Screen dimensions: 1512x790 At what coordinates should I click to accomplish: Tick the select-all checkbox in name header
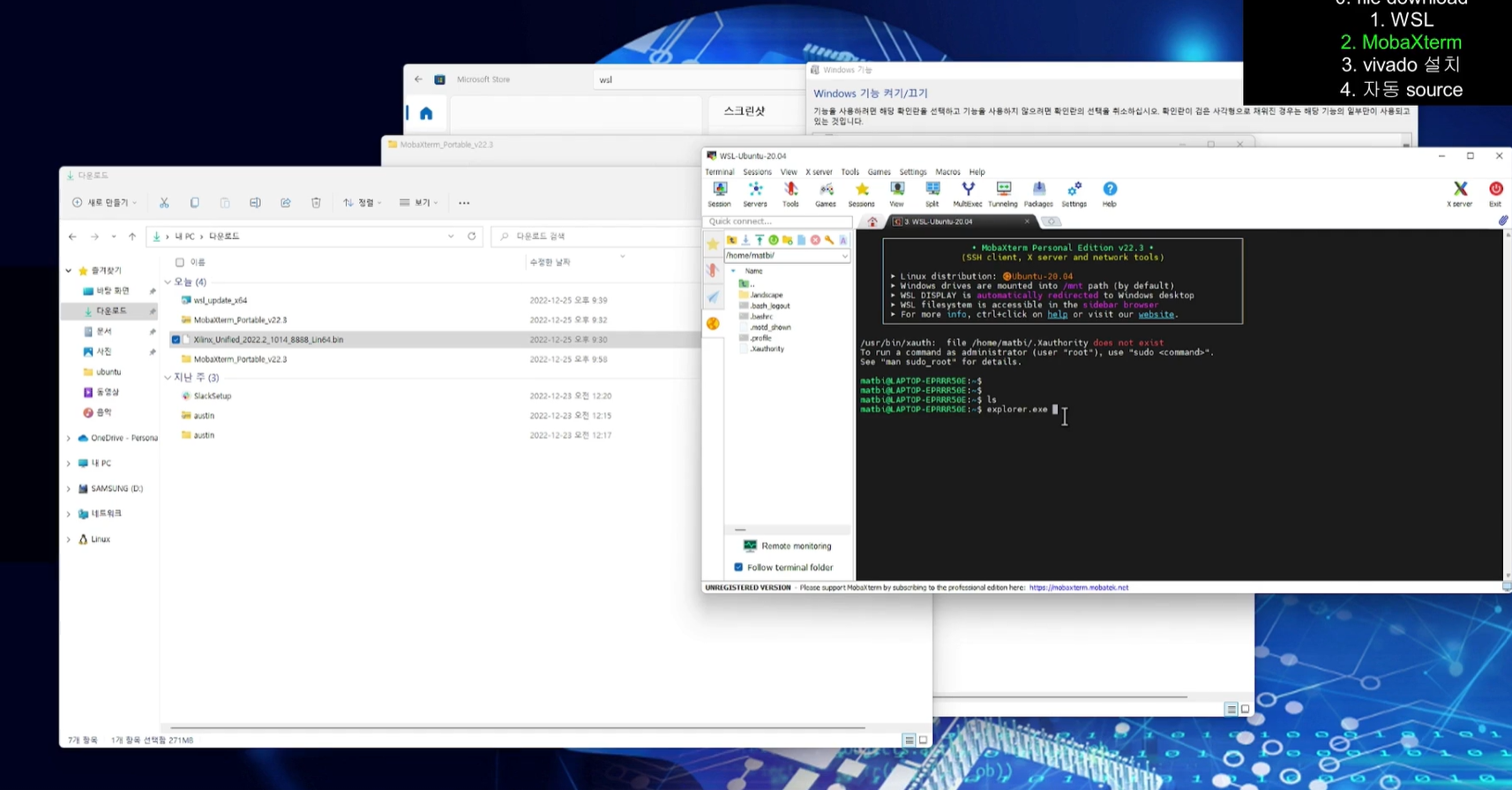pyautogui.click(x=180, y=262)
